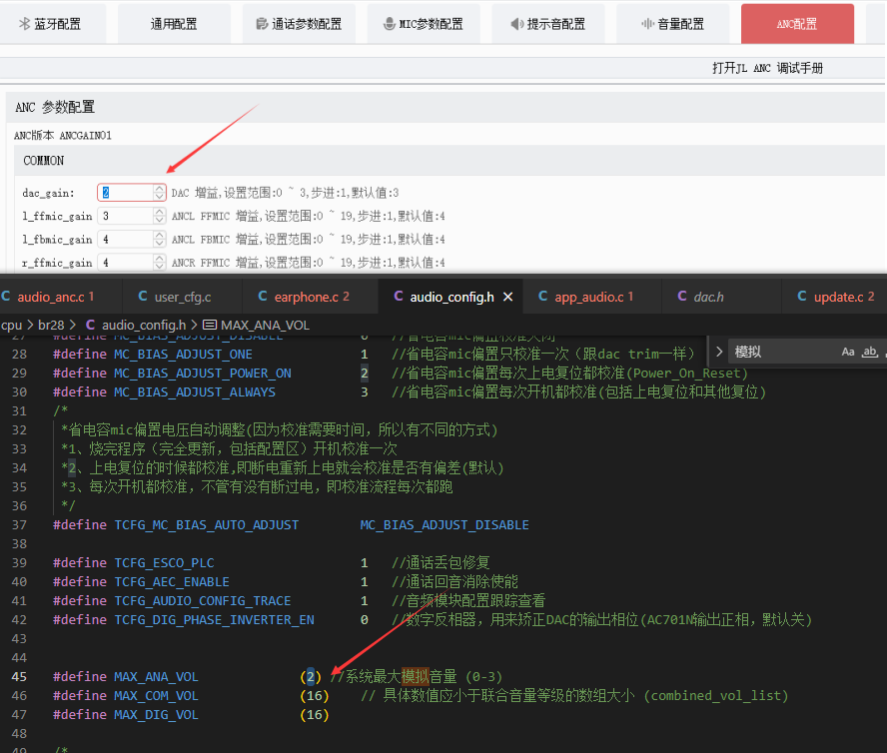The width and height of the screenshot is (887, 753).
Task: Open the 提示音配置 tab
Action: tap(548, 24)
